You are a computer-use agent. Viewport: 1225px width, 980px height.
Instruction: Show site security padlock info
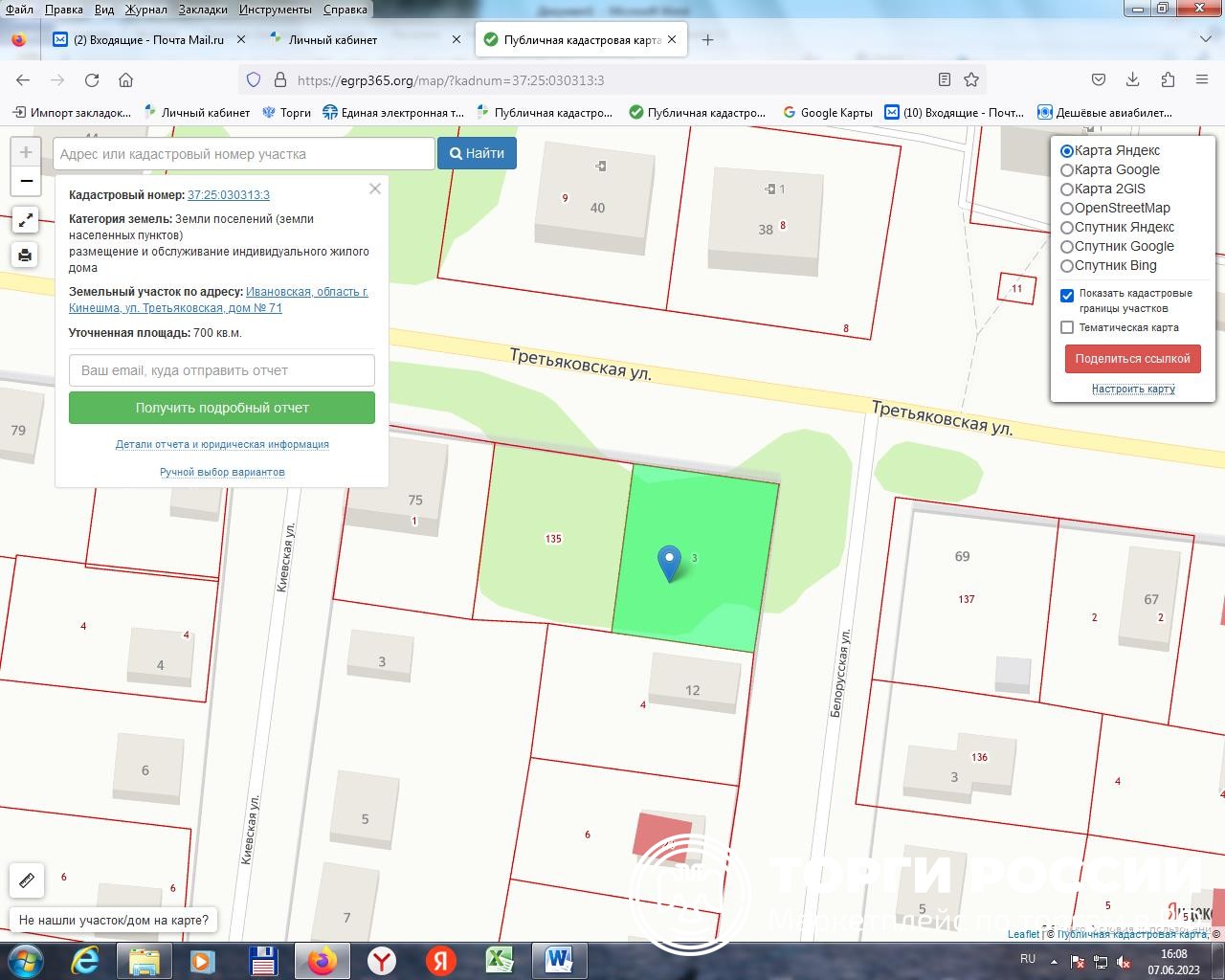pyautogui.click(x=280, y=80)
